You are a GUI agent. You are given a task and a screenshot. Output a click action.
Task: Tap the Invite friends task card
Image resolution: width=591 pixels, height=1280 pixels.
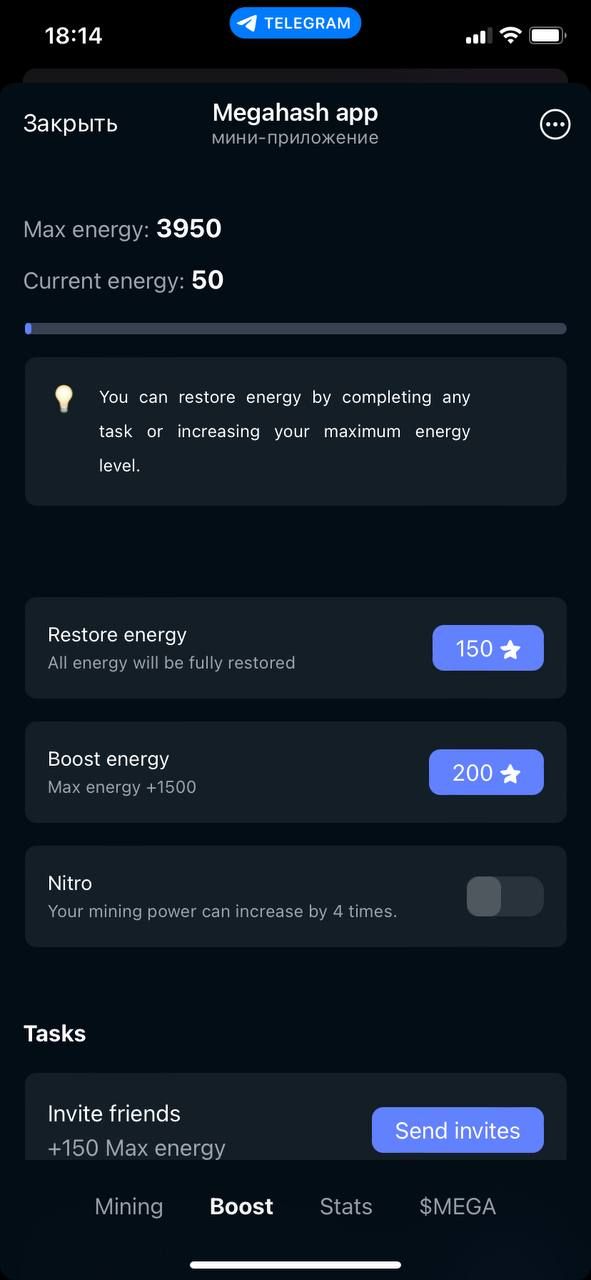click(x=296, y=1117)
